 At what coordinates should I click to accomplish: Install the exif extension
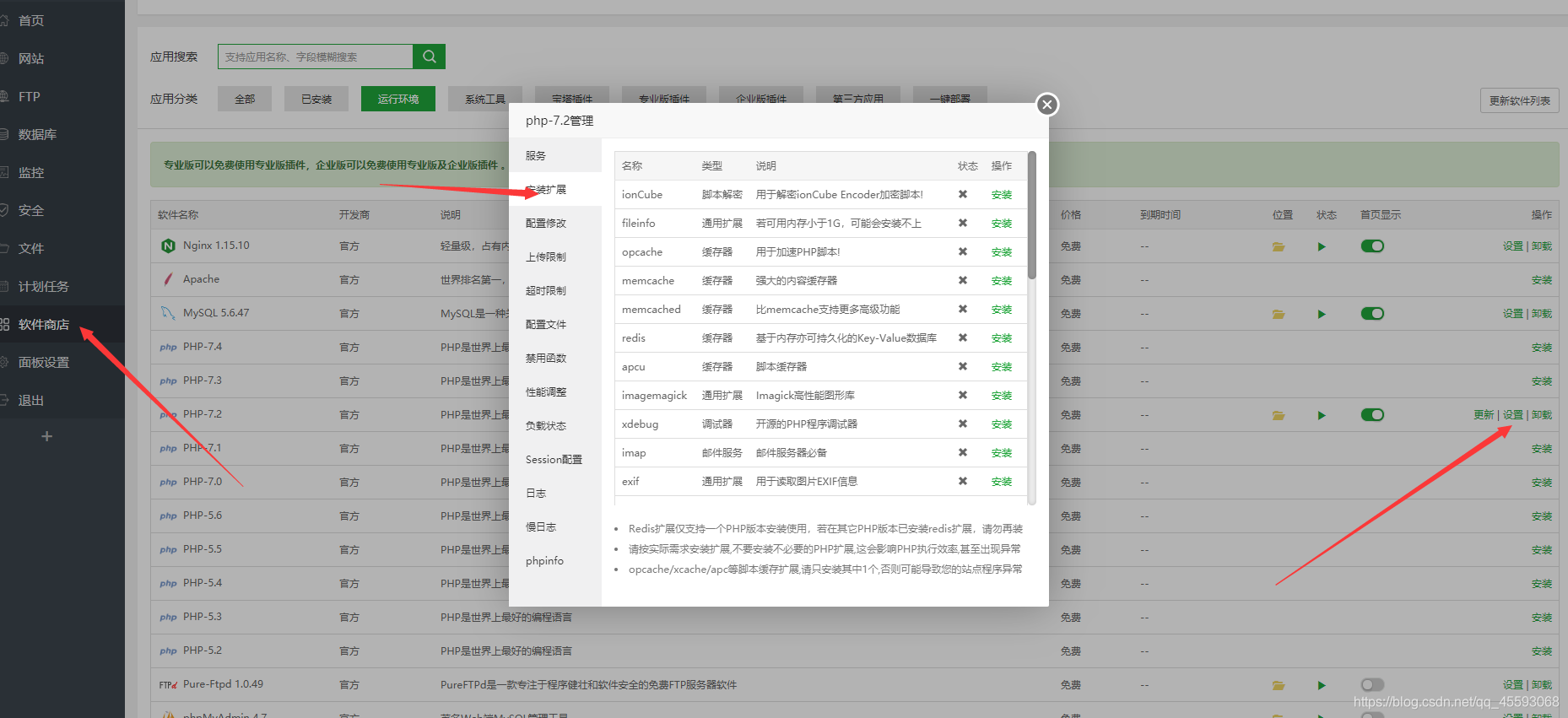1001,482
